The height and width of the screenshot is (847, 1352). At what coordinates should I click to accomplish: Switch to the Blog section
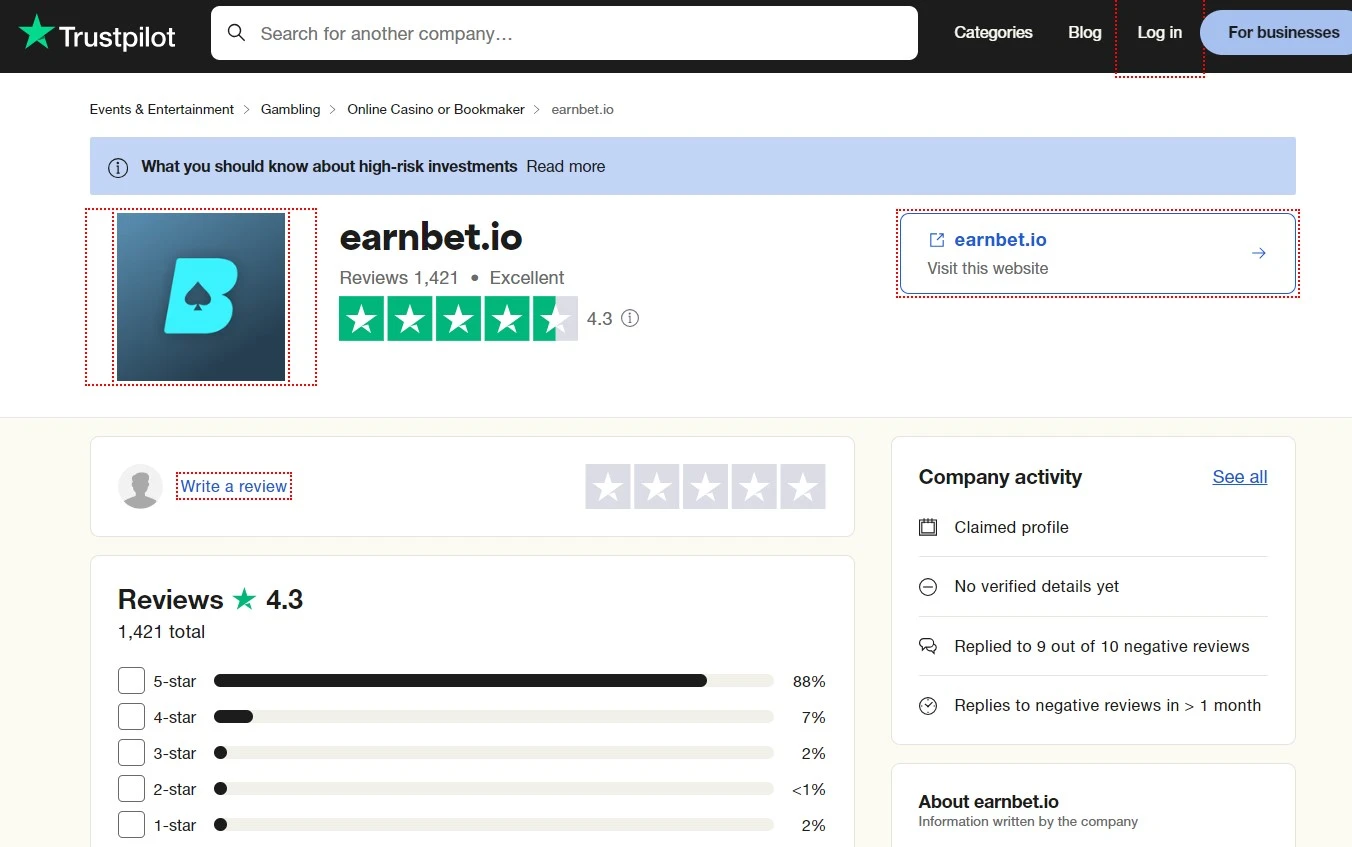point(1084,32)
